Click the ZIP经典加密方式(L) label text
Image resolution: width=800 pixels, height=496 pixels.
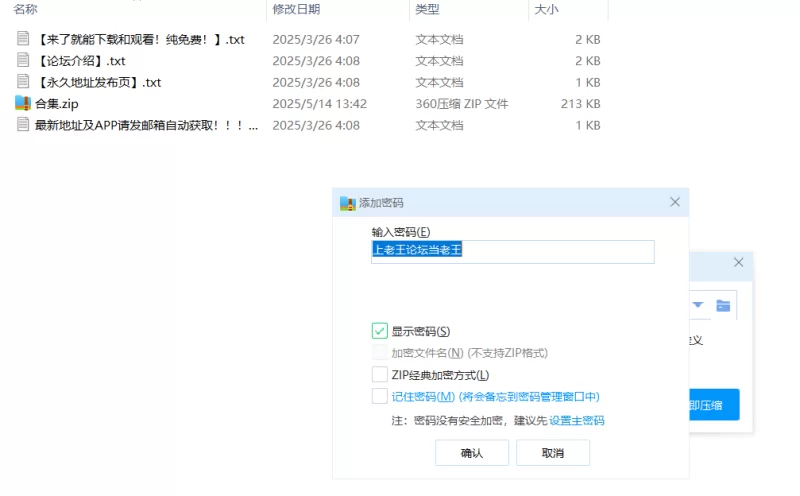click(x=440, y=375)
